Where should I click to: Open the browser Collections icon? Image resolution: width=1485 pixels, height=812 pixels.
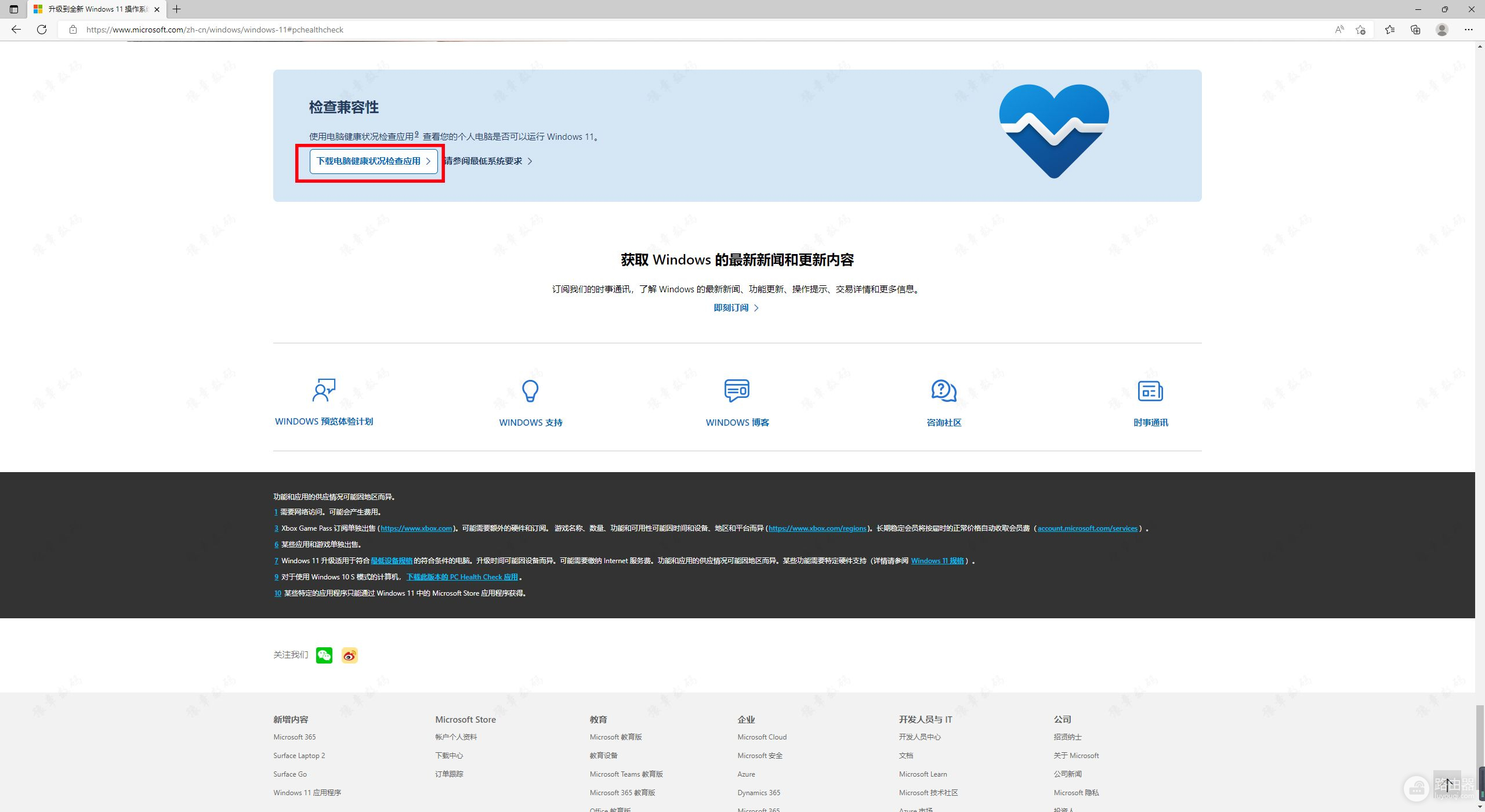[1415, 30]
